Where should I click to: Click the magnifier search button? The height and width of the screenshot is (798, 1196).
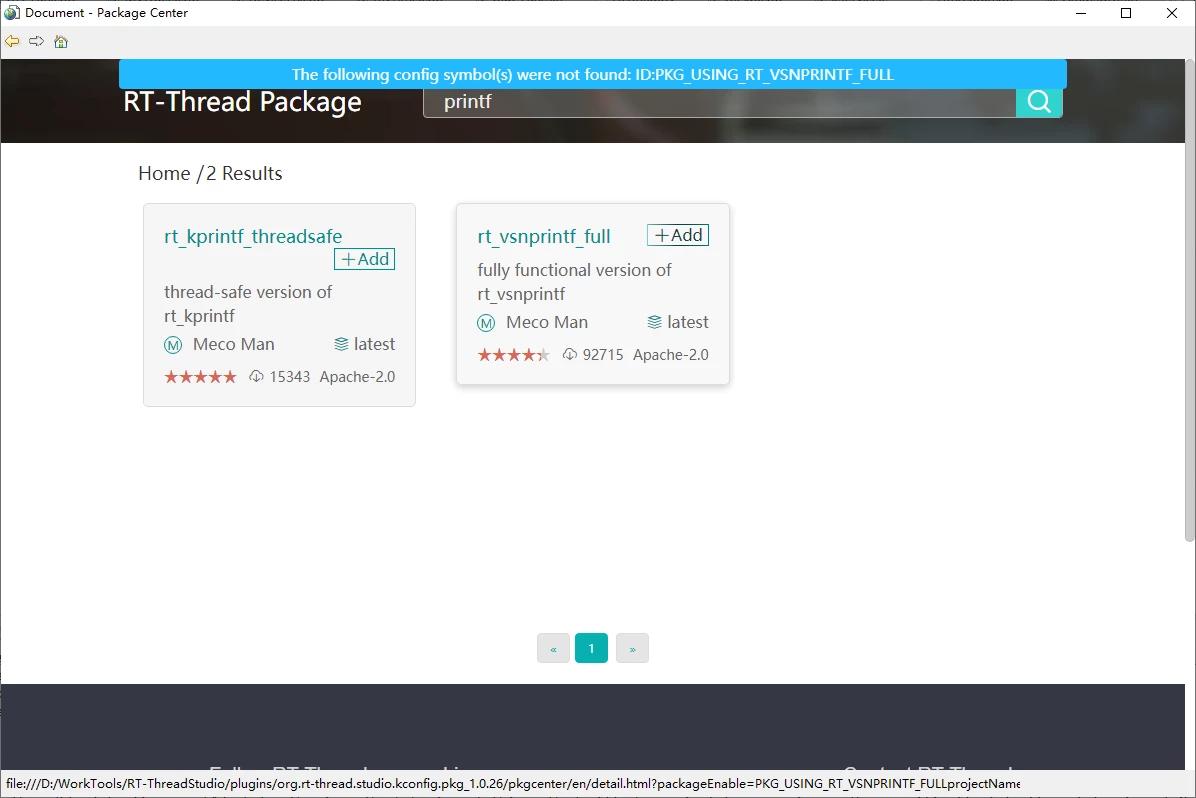coord(1039,101)
